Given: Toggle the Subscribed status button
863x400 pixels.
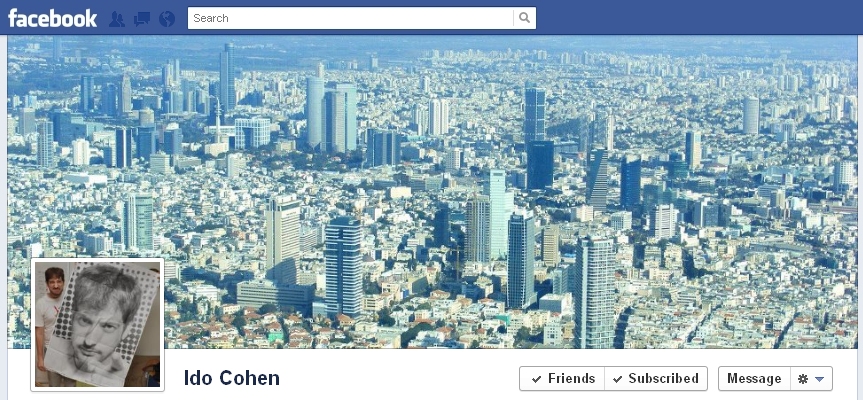Looking at the screenshot, I should (656, 379).
